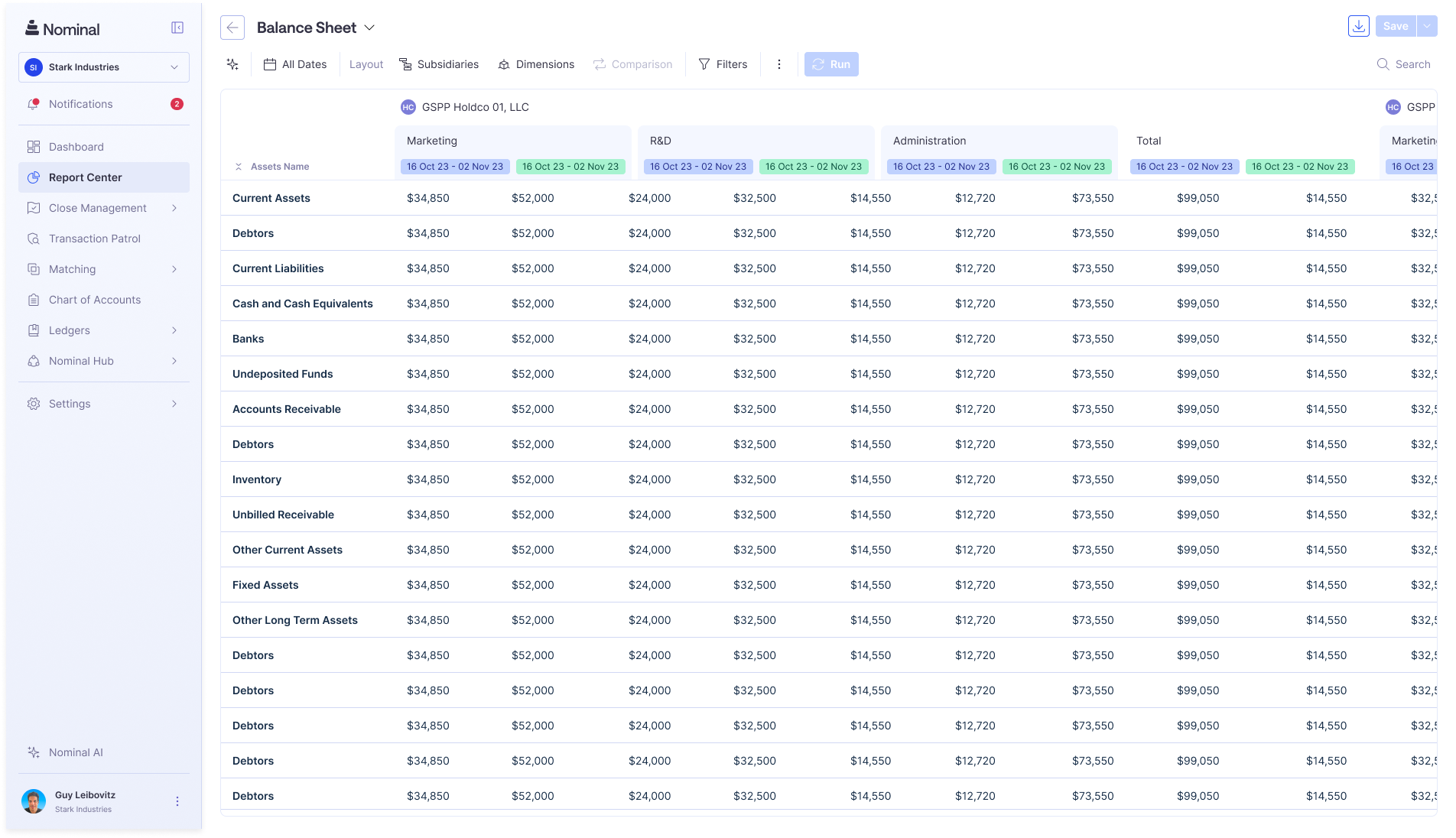Launch Nominal AI from the sparkle icon
The height and width of the screenshot is (838, 1456).
click(34, 752)
